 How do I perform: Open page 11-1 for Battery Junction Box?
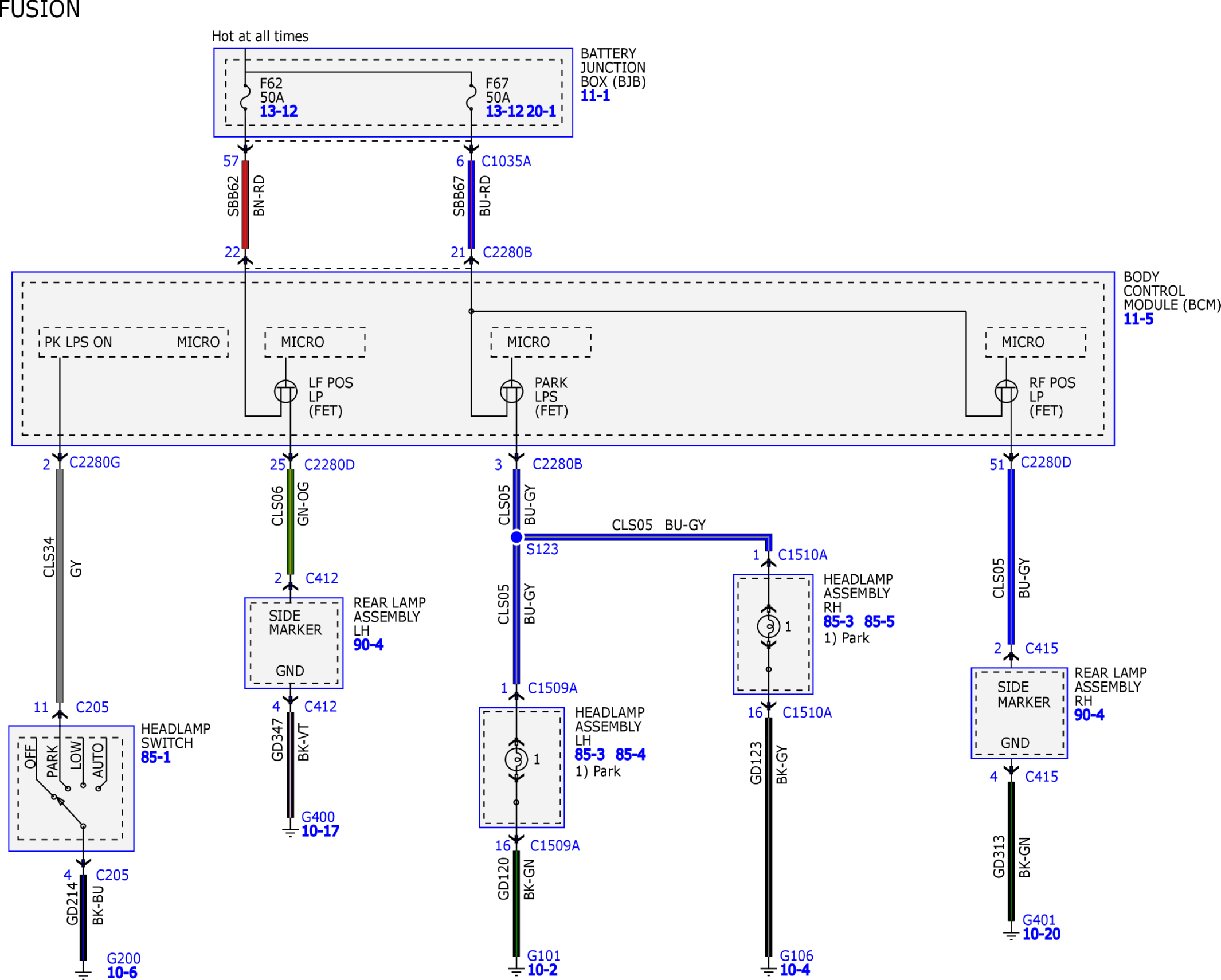coord(595,96)
